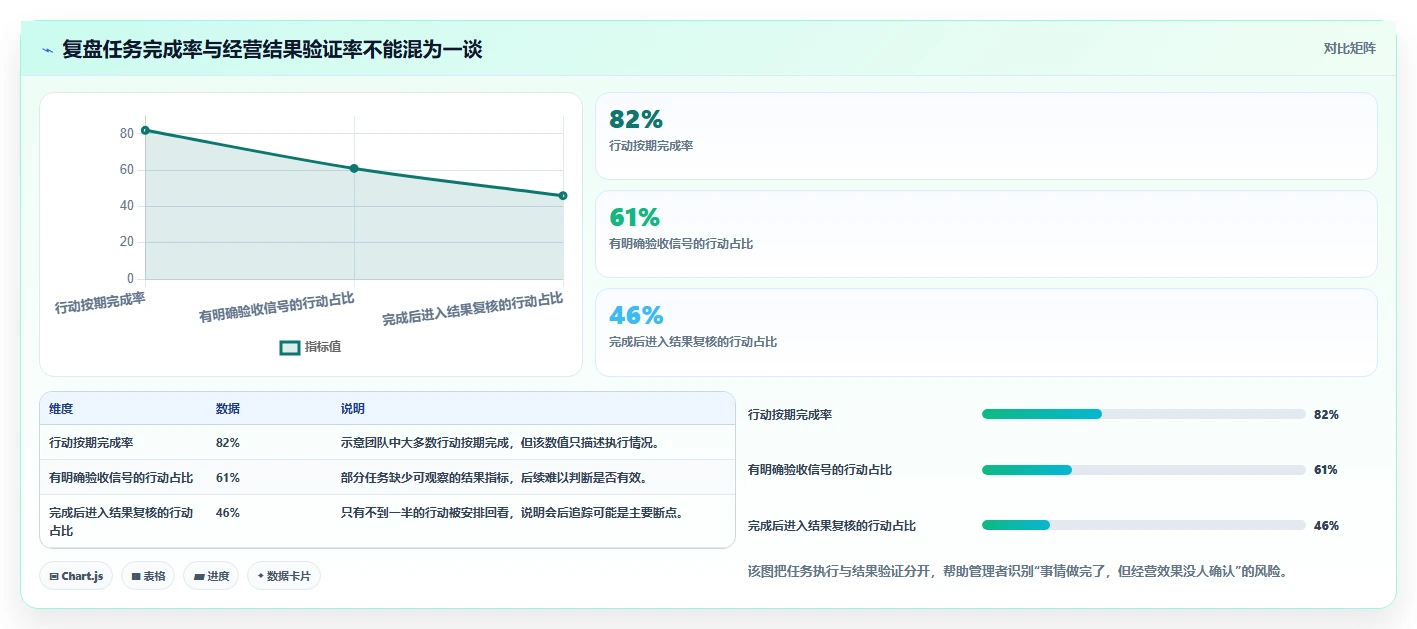The width and height of the screenshot is (1417, 629).
Task: Click the 82% value after the progress bar
Action: (x=1326, y=414)
